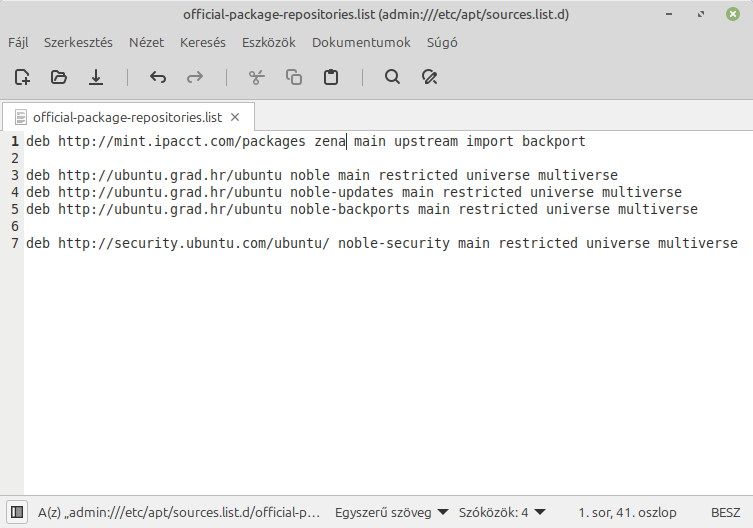Create a new document with the toolbar icon

click(x=22, y=77)
